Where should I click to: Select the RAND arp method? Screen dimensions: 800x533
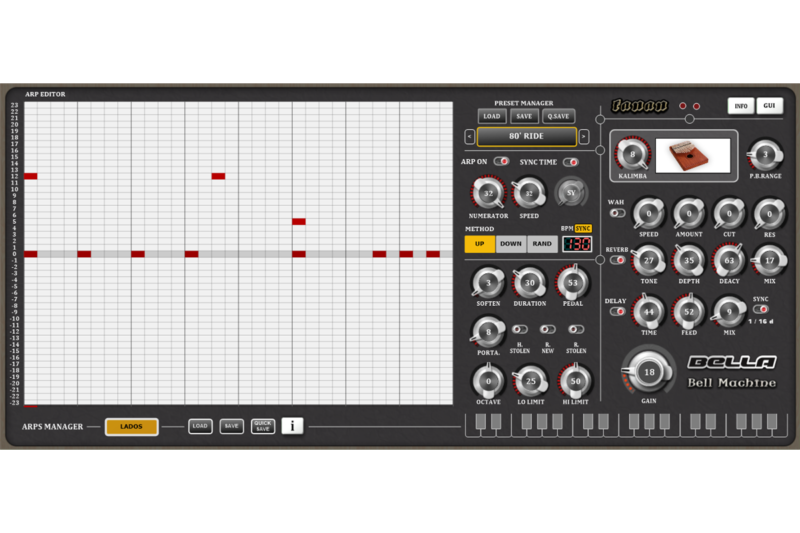click(542, 244)
